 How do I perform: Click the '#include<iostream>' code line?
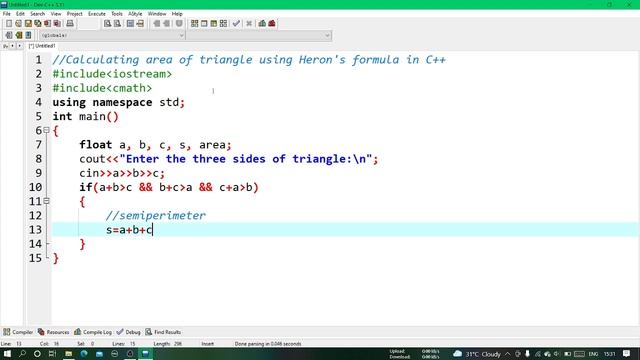pyautogui.click(x=112, y=74)
